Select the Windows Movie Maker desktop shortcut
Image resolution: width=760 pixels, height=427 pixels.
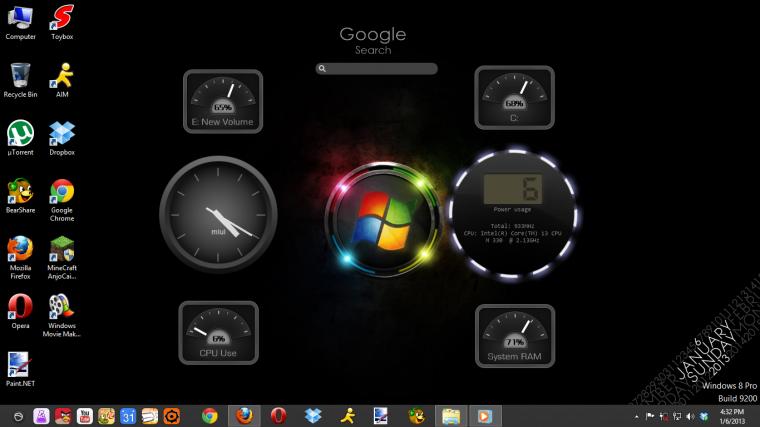click(62, 316)
